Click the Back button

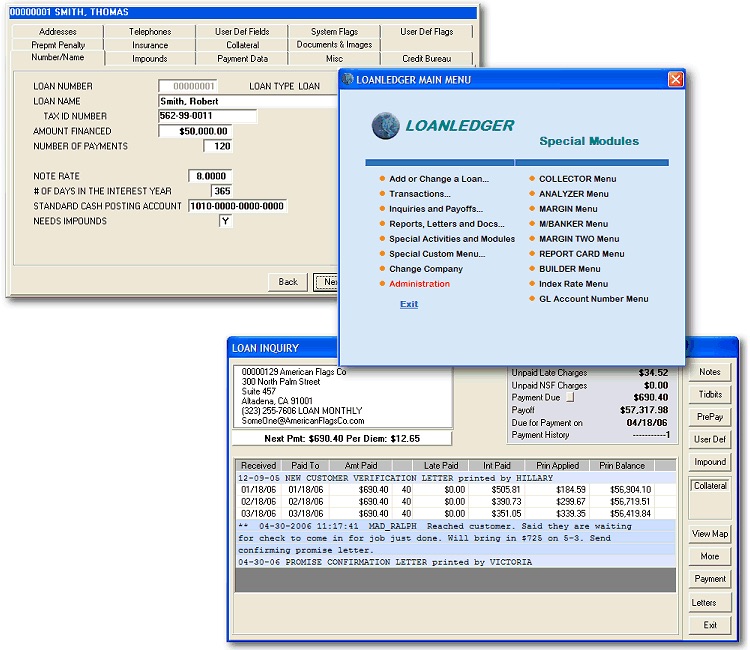click(288, 282)
